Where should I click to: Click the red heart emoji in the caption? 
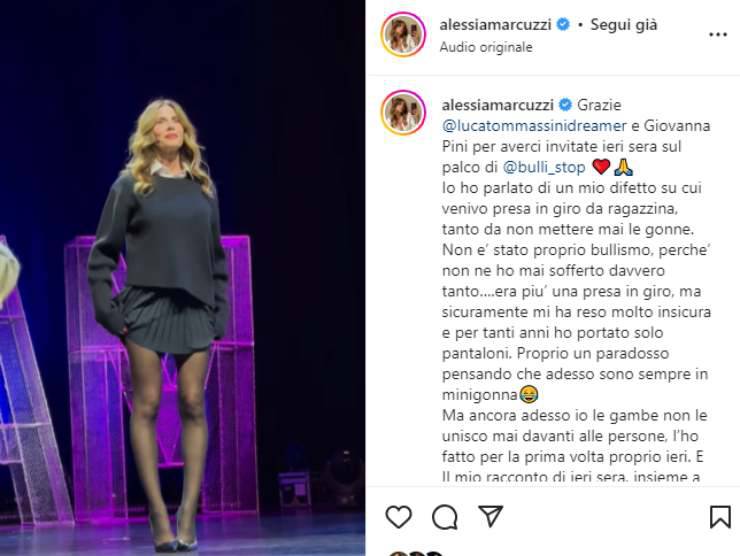coord(601,167)
